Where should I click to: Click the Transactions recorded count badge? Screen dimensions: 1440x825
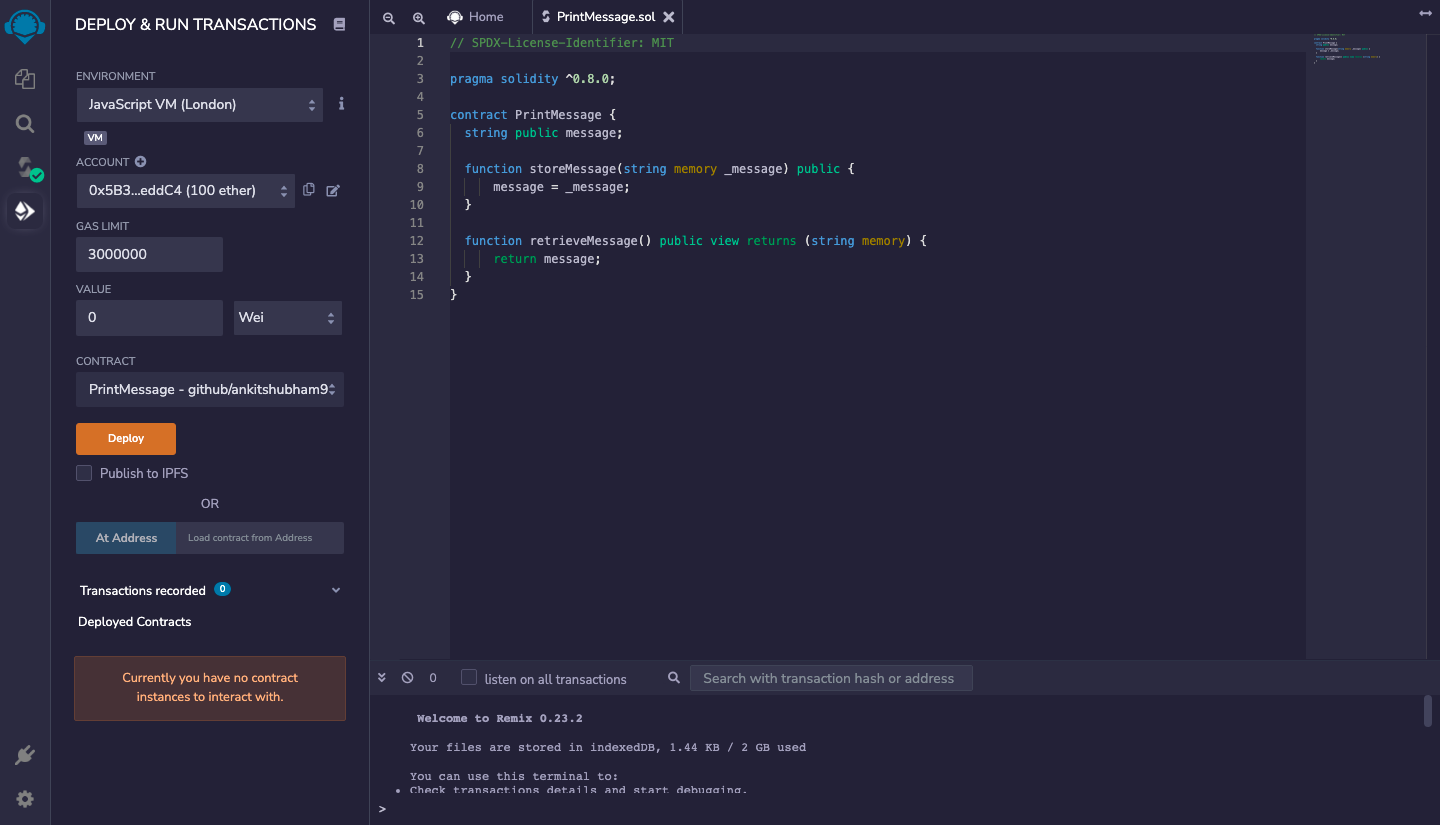222,589
